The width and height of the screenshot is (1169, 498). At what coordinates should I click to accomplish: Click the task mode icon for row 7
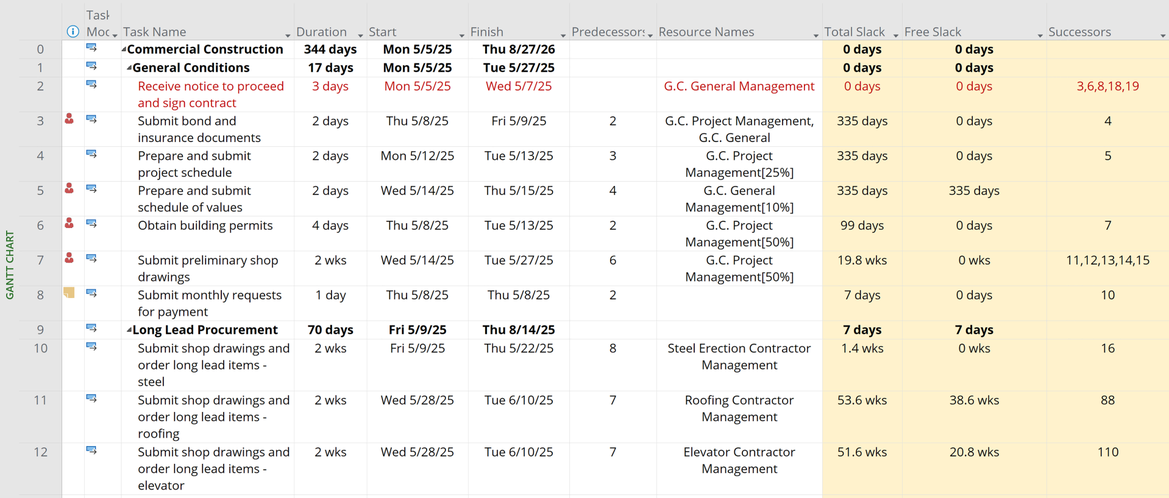(92, 258)
